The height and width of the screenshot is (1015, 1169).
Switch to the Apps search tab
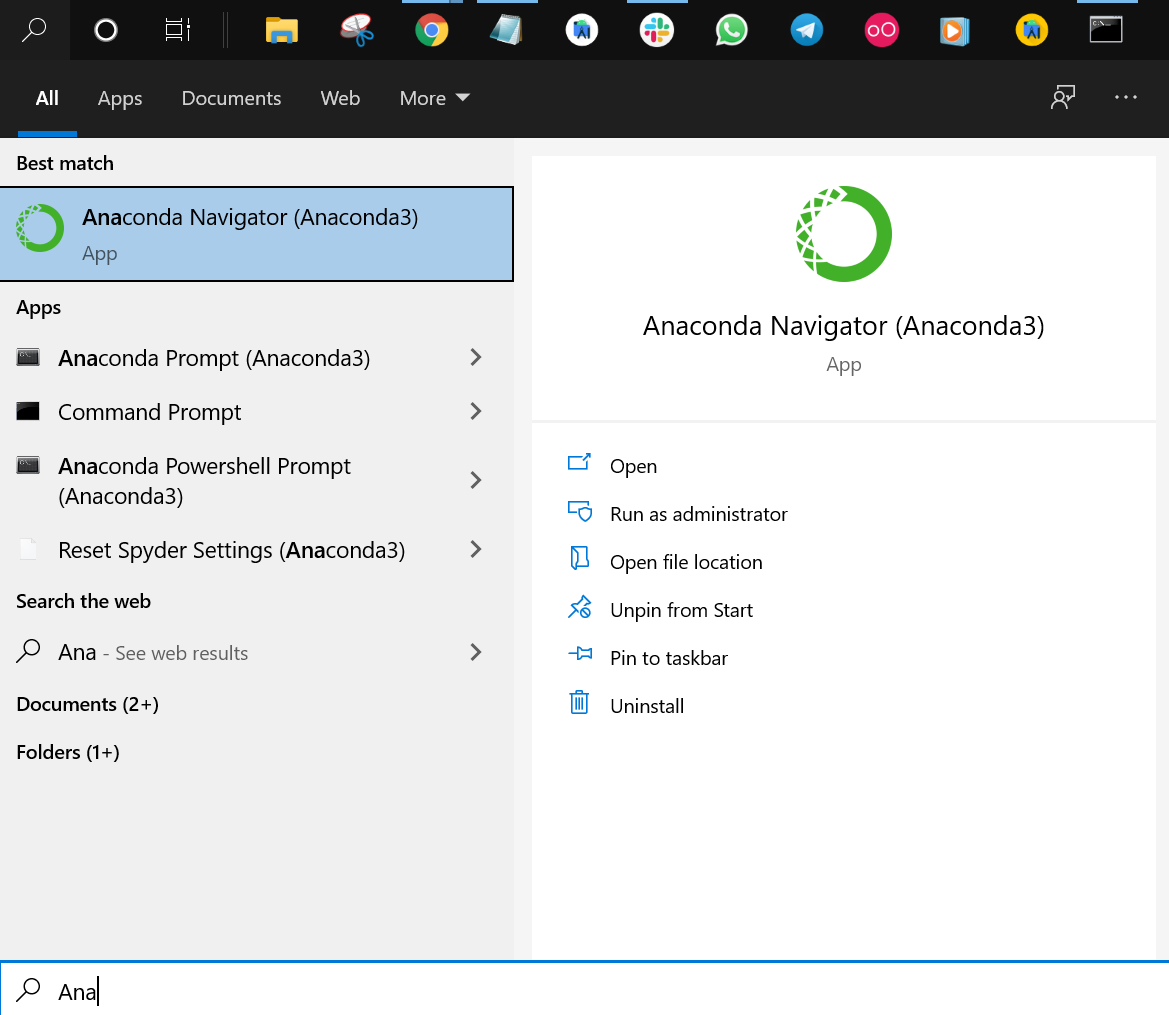[120, 98]
